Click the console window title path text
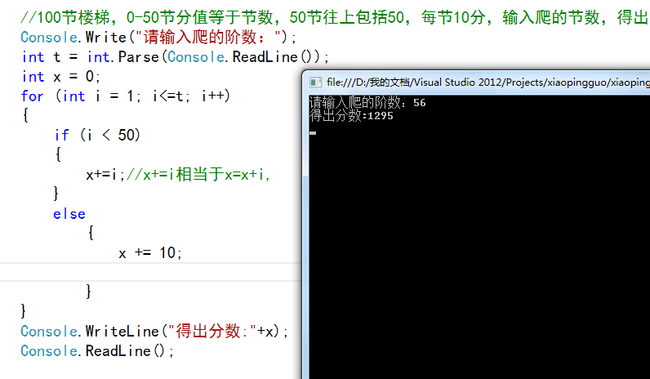650x379 pixels. (x=488, y=83)
